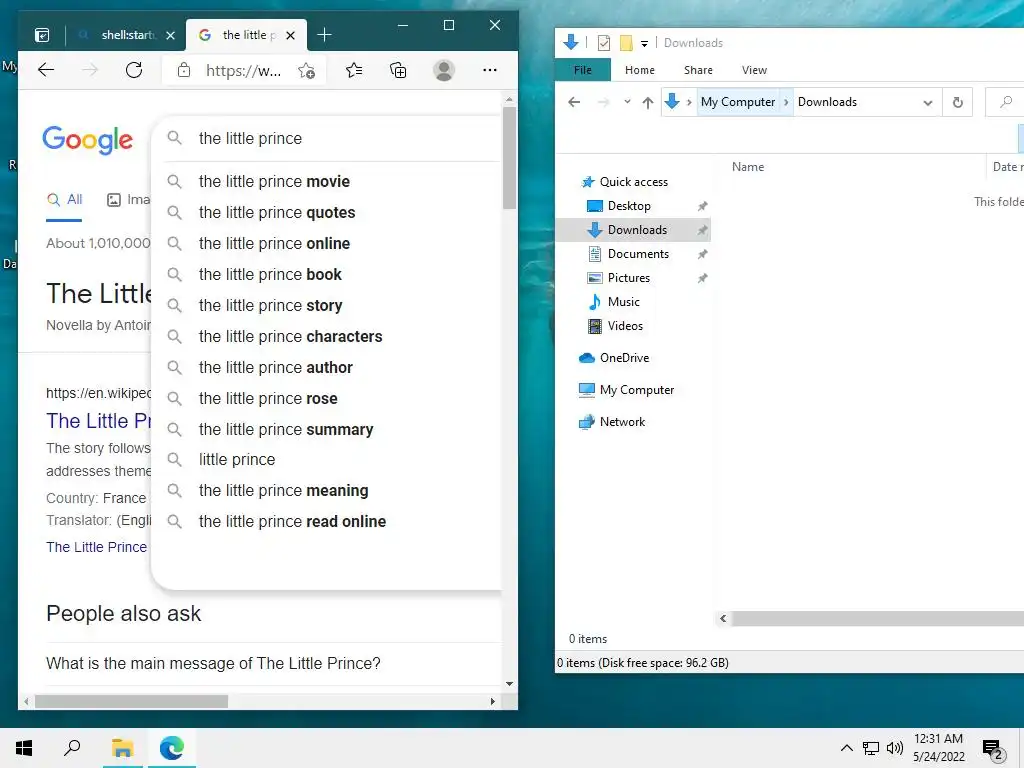Click the Edge page horizontal scrollbar thumb
1024x768 pixels.
tap(131, 701)
